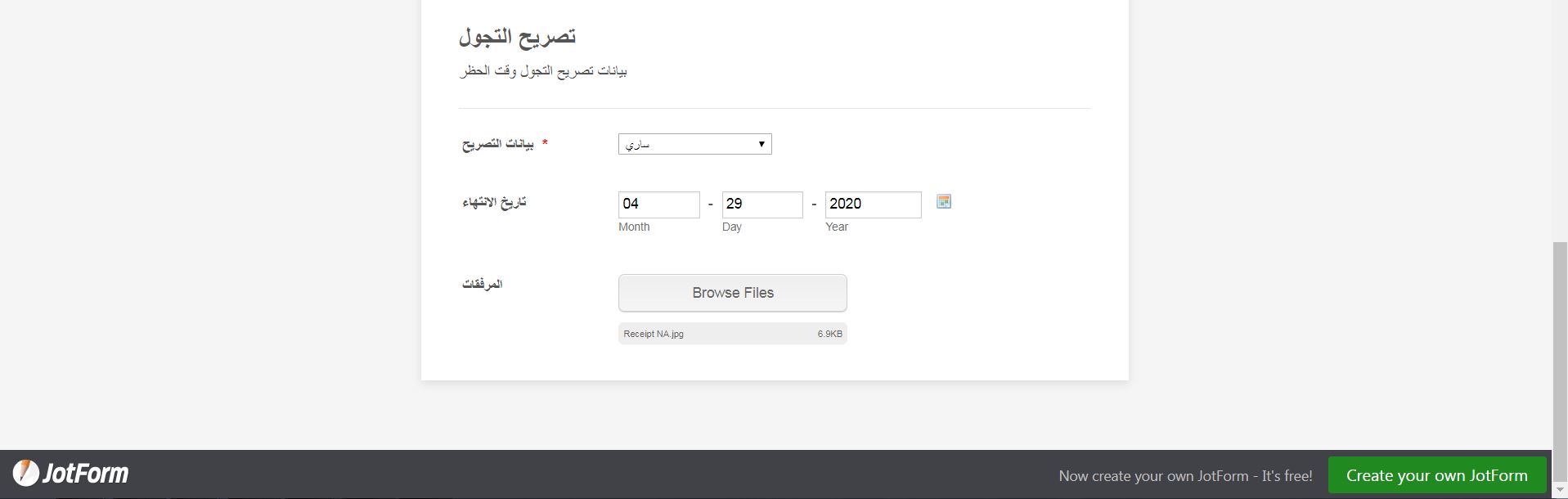The width and height of the screenshot is (1568, 499).
Task: Click the Month sublabel under date field
Action: (x=634, y=227)
